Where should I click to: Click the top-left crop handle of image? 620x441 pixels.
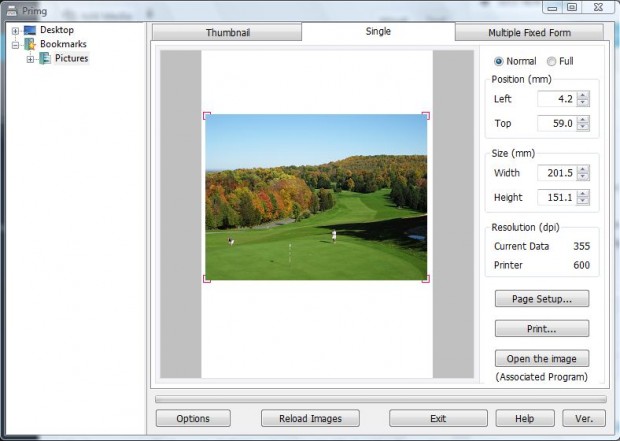coord(207,115)
